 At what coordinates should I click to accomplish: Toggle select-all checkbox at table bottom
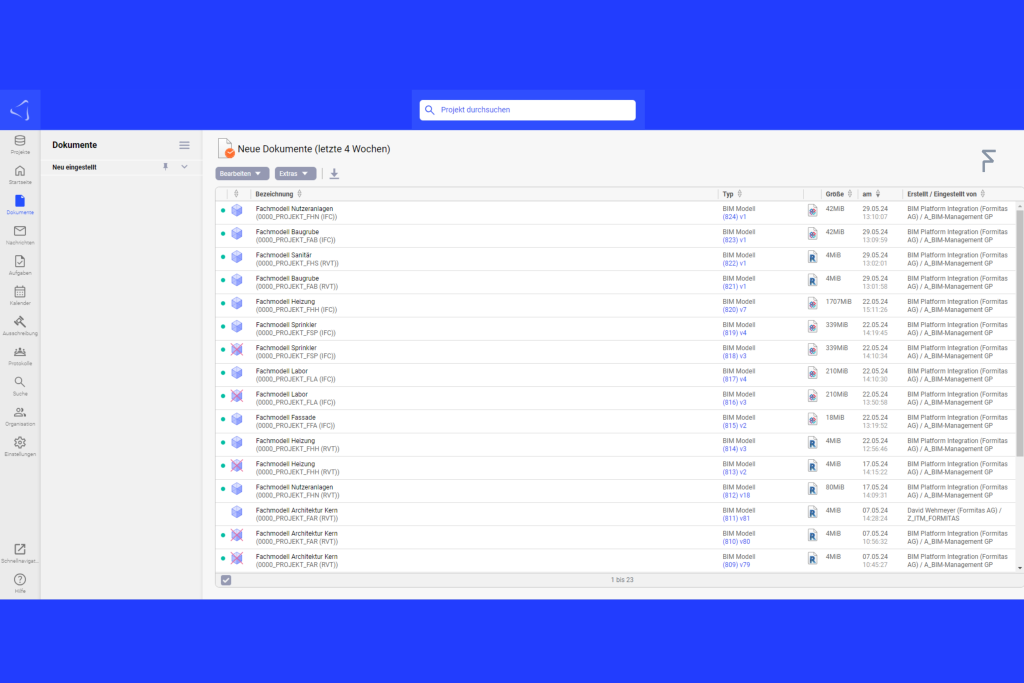click(226, 580)
